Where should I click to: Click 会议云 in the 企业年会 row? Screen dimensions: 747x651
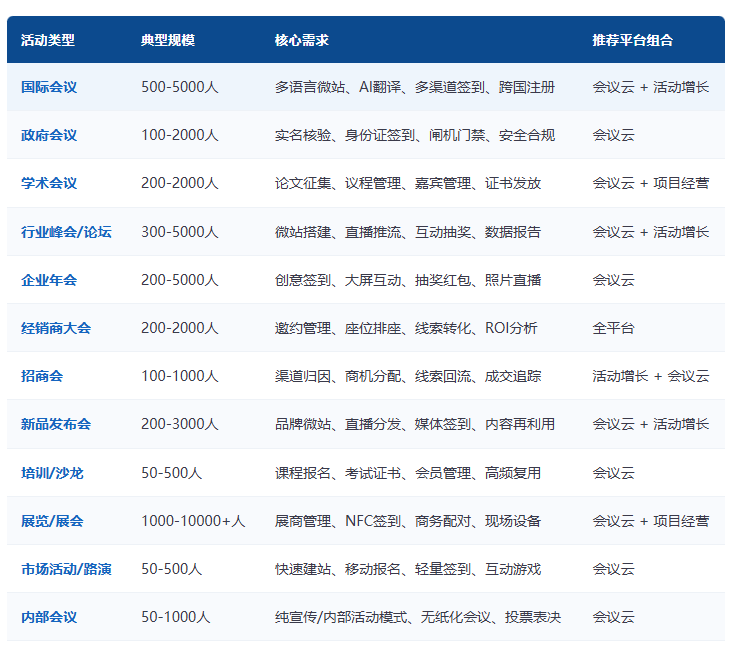coord(613,280)
